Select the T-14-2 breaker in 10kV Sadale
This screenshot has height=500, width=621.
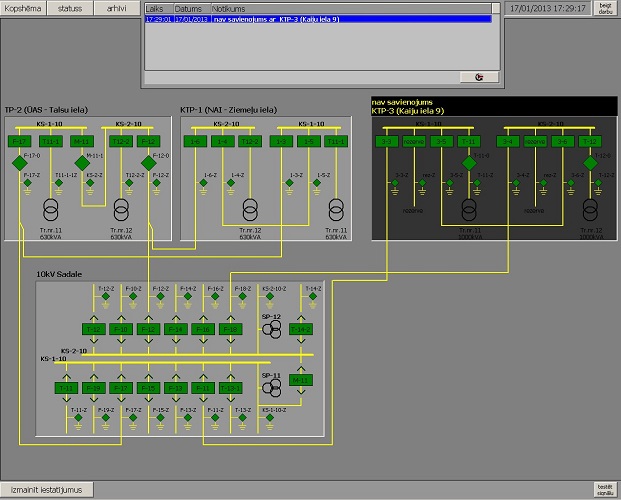[x=300, y=329]
